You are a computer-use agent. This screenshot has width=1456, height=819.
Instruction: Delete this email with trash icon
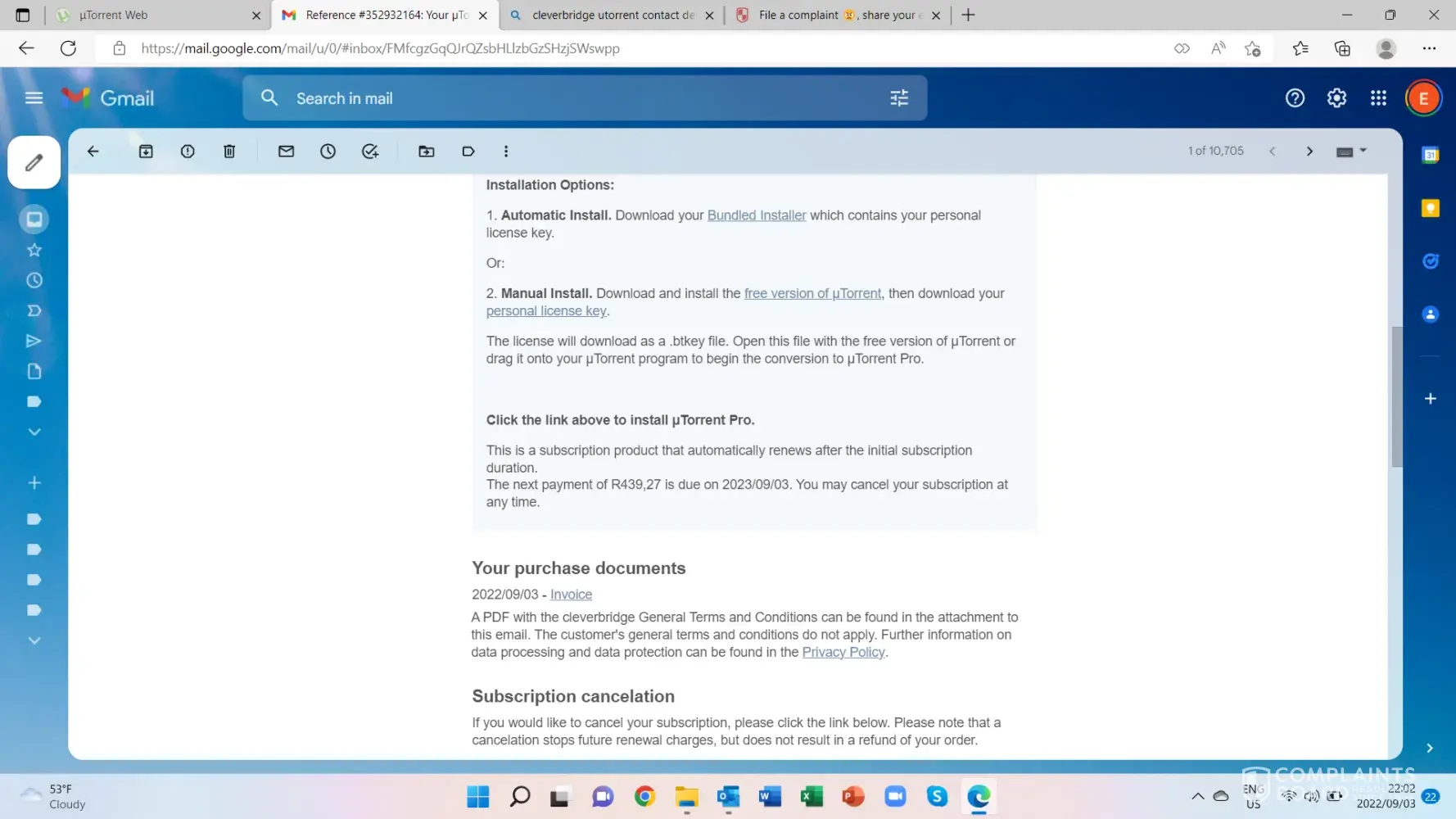click(x=229, y=152)
